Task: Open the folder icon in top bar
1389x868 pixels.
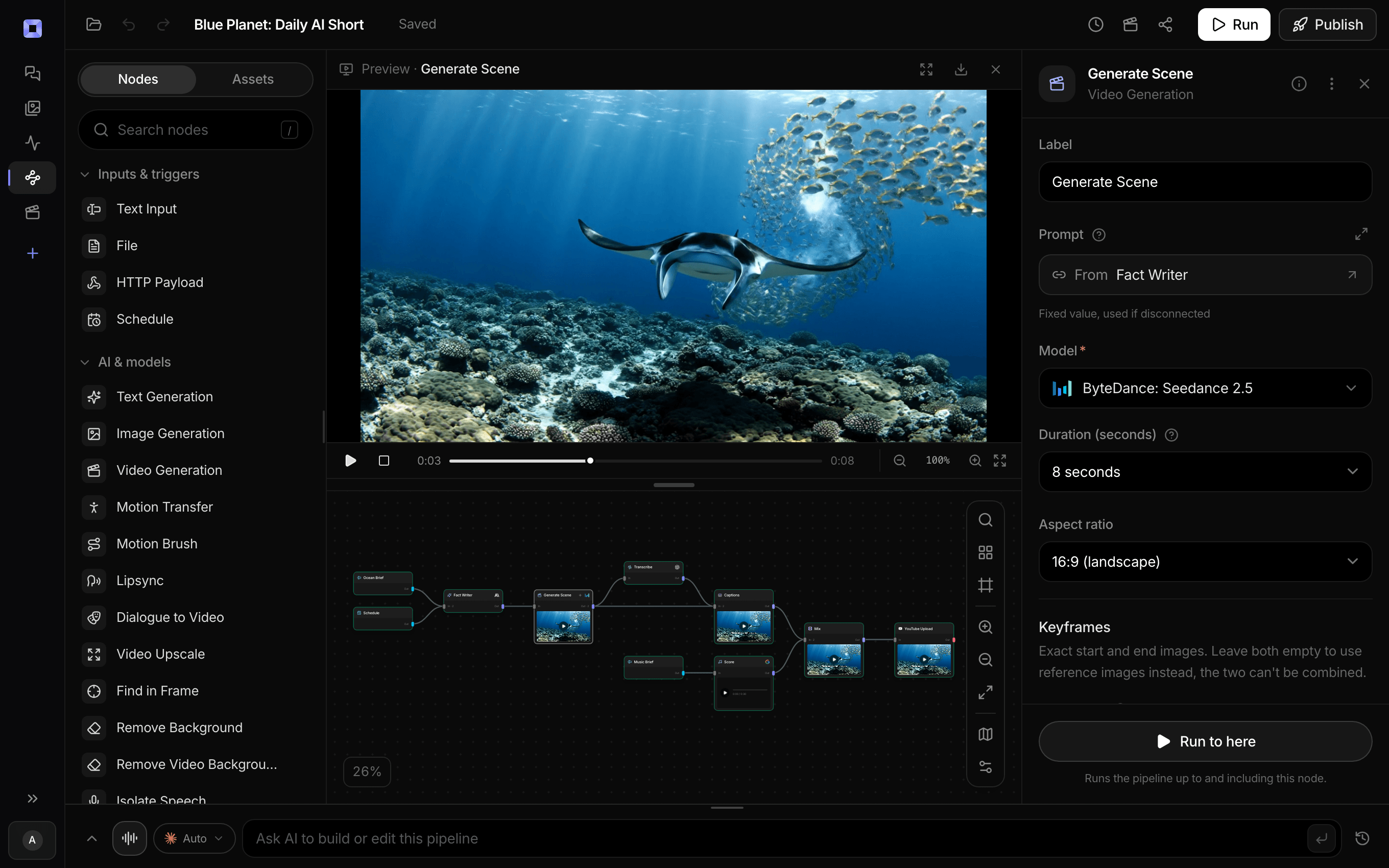Action: point(93,24)
